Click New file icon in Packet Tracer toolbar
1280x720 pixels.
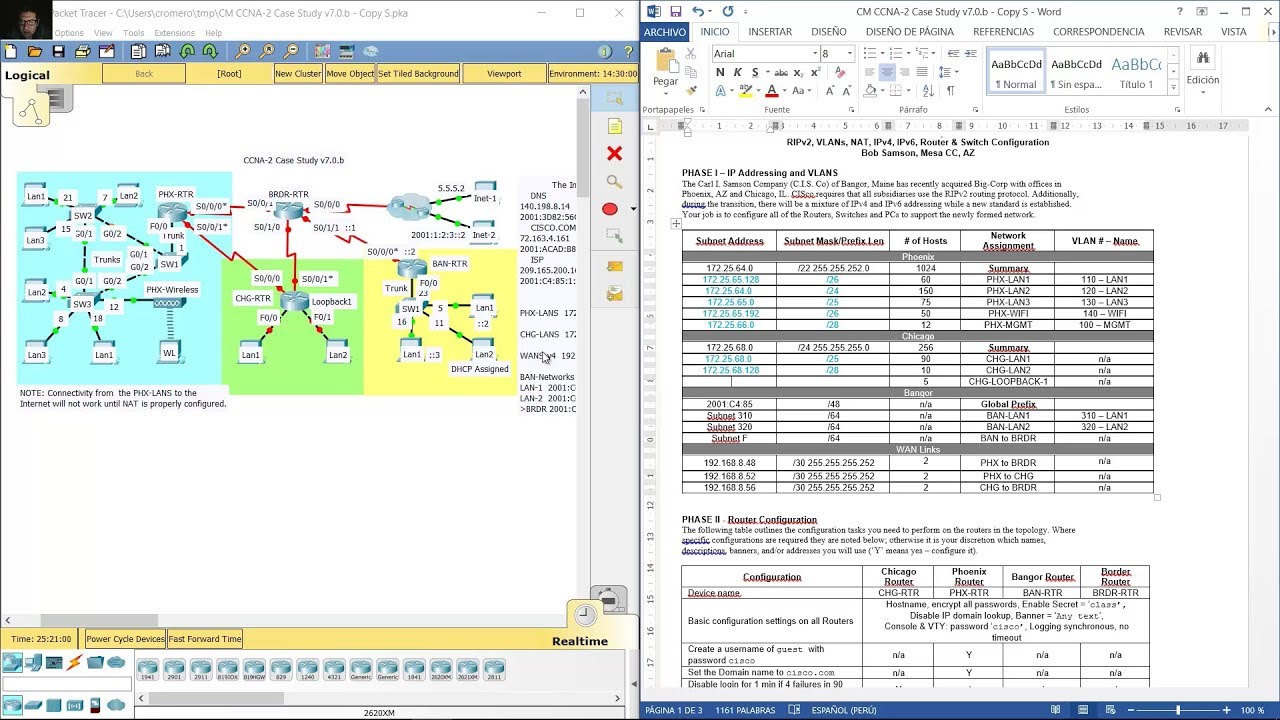[11, 51]
